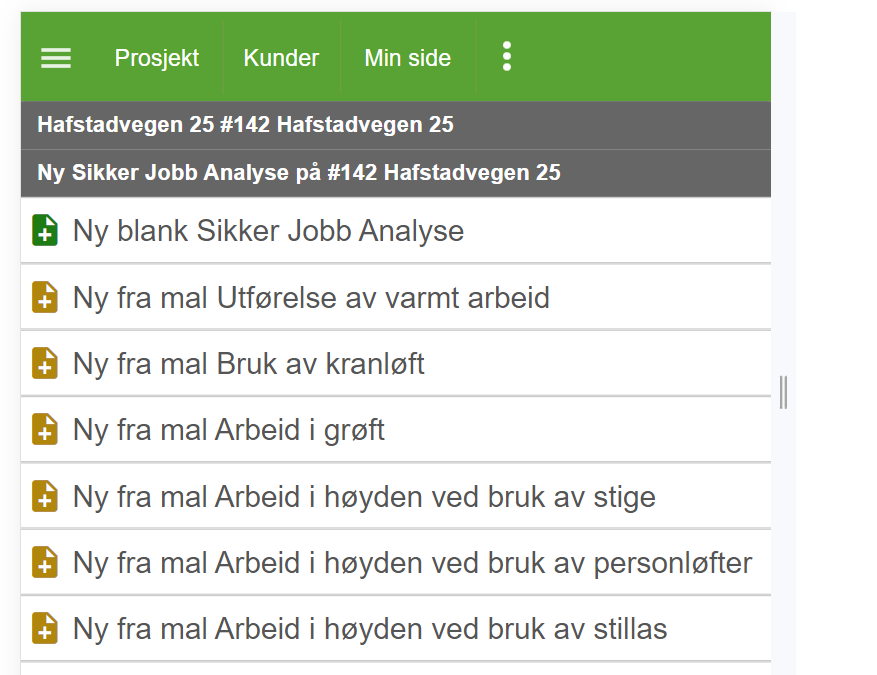
Task: Open Min side in the top bar
Action: tap(407, 58)
